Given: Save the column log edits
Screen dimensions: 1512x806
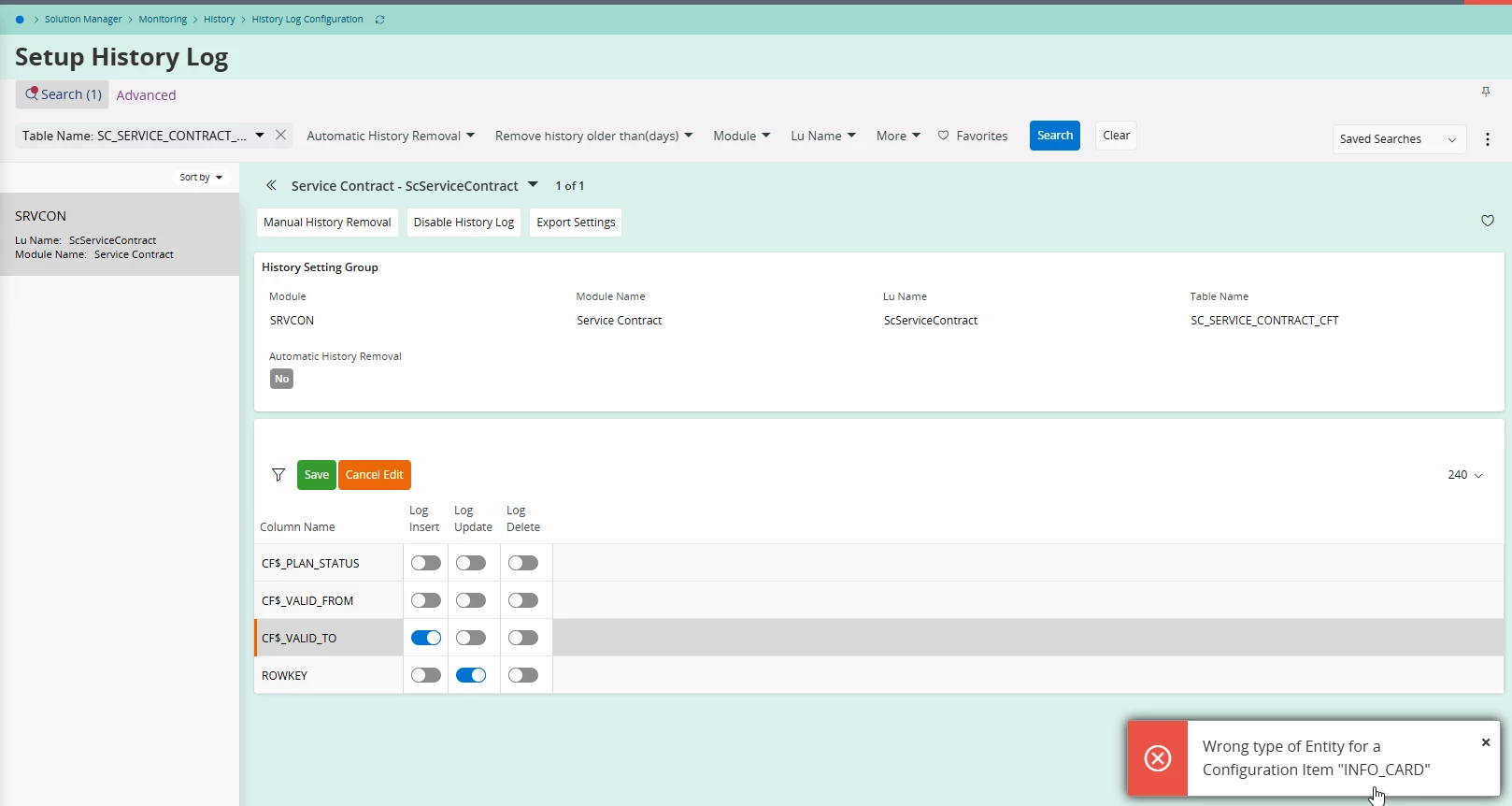Looking at the screenshot, I should [x=317, y=475].
